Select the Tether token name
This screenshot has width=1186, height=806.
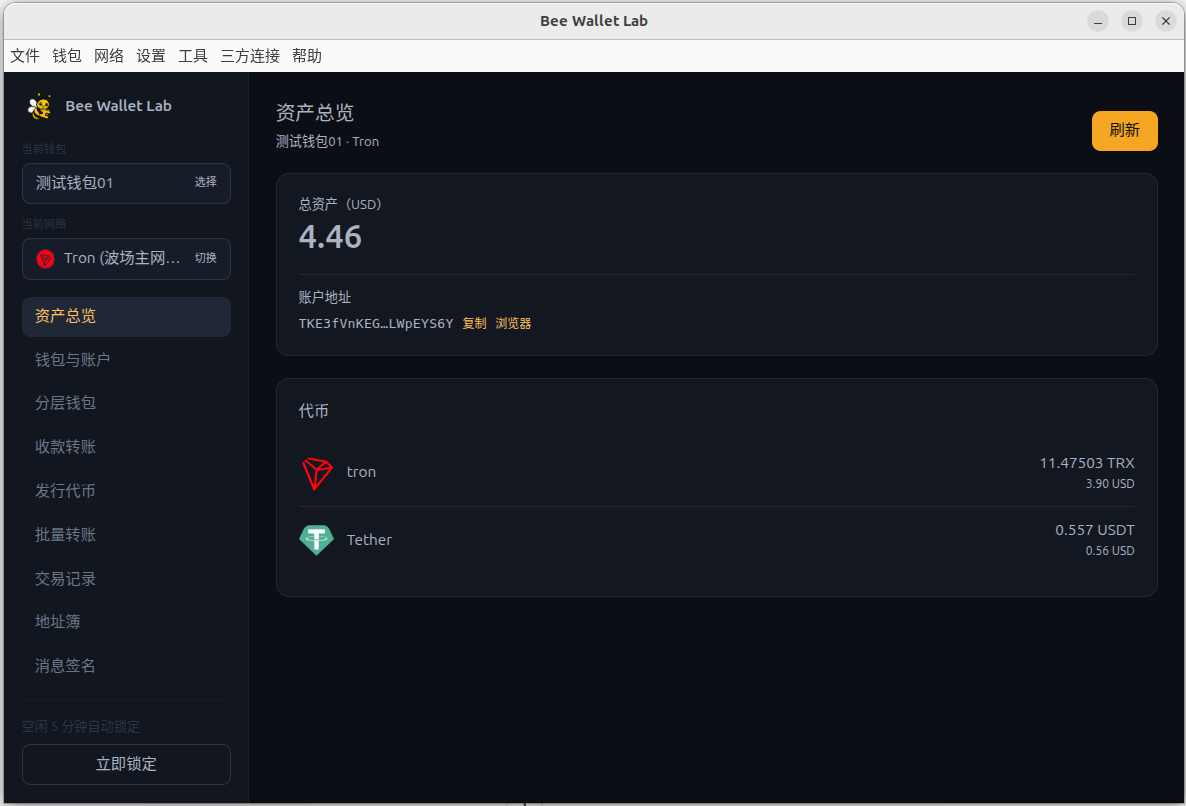[369, 540]
